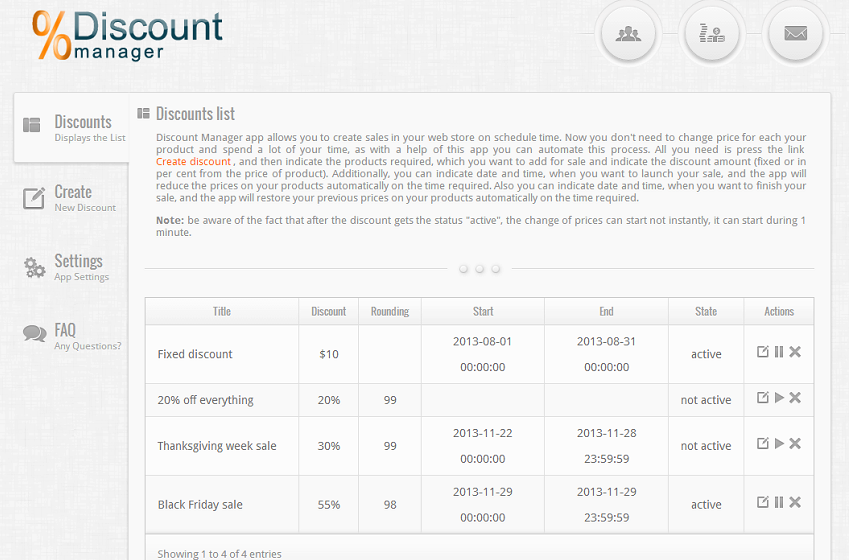Screen dimensions: 850x560
Task: Delete the Thanksgiving week sale discount
Action: coord(795,444)
